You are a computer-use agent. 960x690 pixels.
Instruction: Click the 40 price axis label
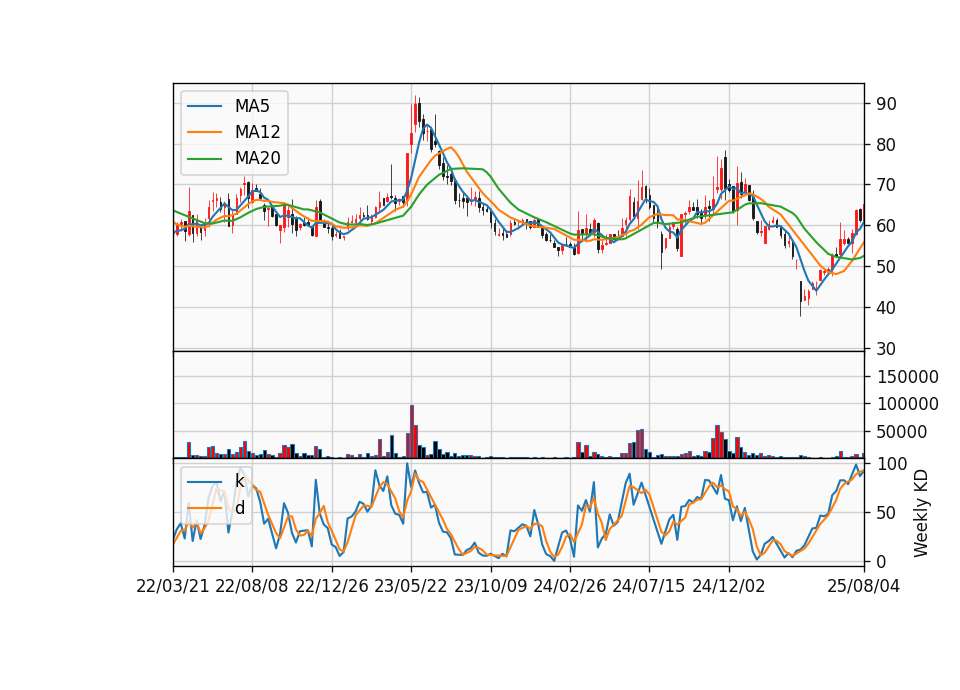click(887, 308)
